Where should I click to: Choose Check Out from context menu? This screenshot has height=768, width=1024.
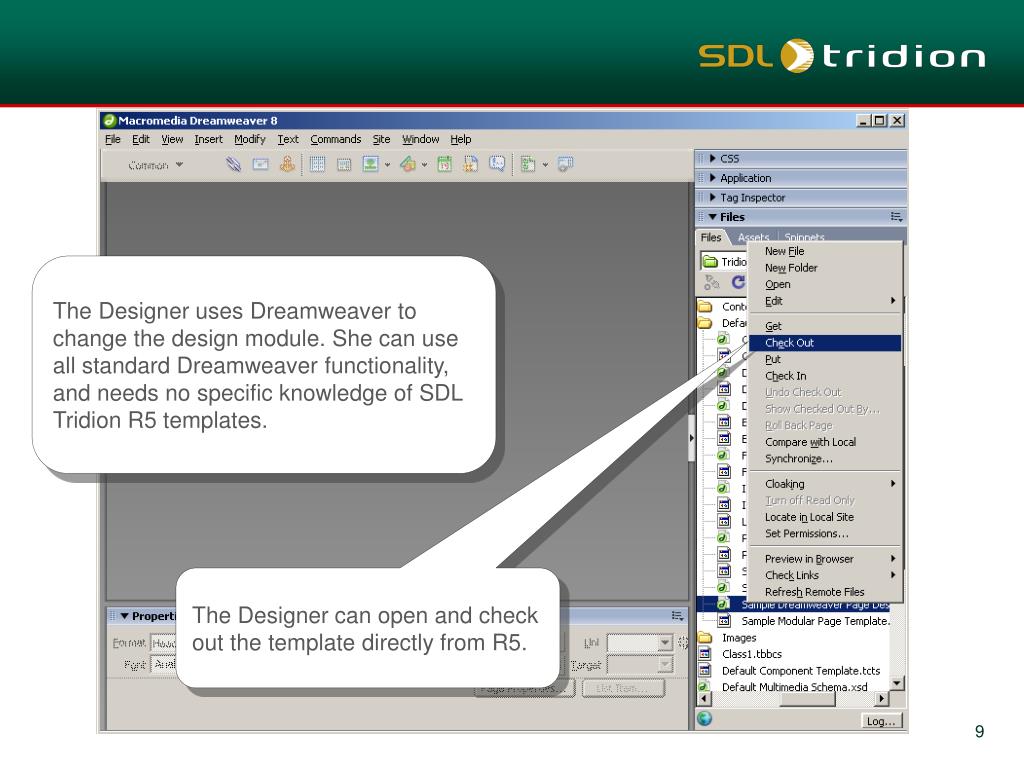tap(825, 343)
